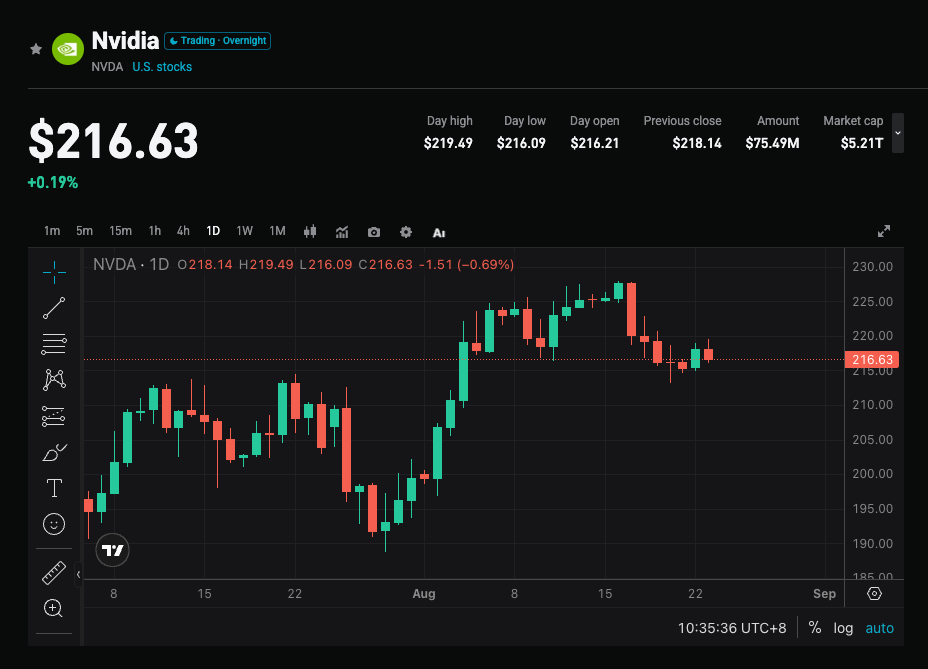This screenshot has height=669, width=928.
Task: Click the TradingView logo badge
Action: pos(112,550)
